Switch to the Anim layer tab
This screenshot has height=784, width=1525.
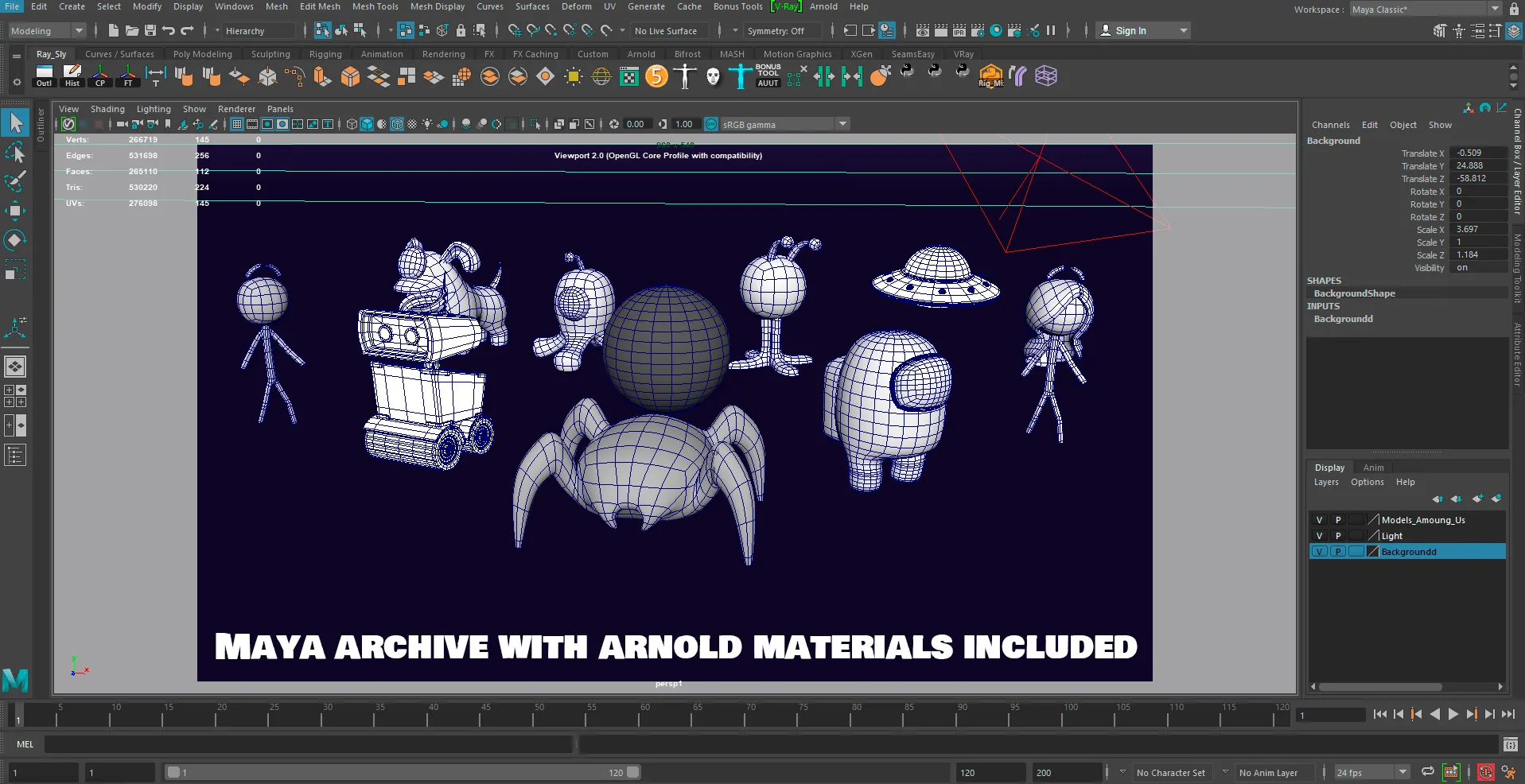(x=1373, y=468)
